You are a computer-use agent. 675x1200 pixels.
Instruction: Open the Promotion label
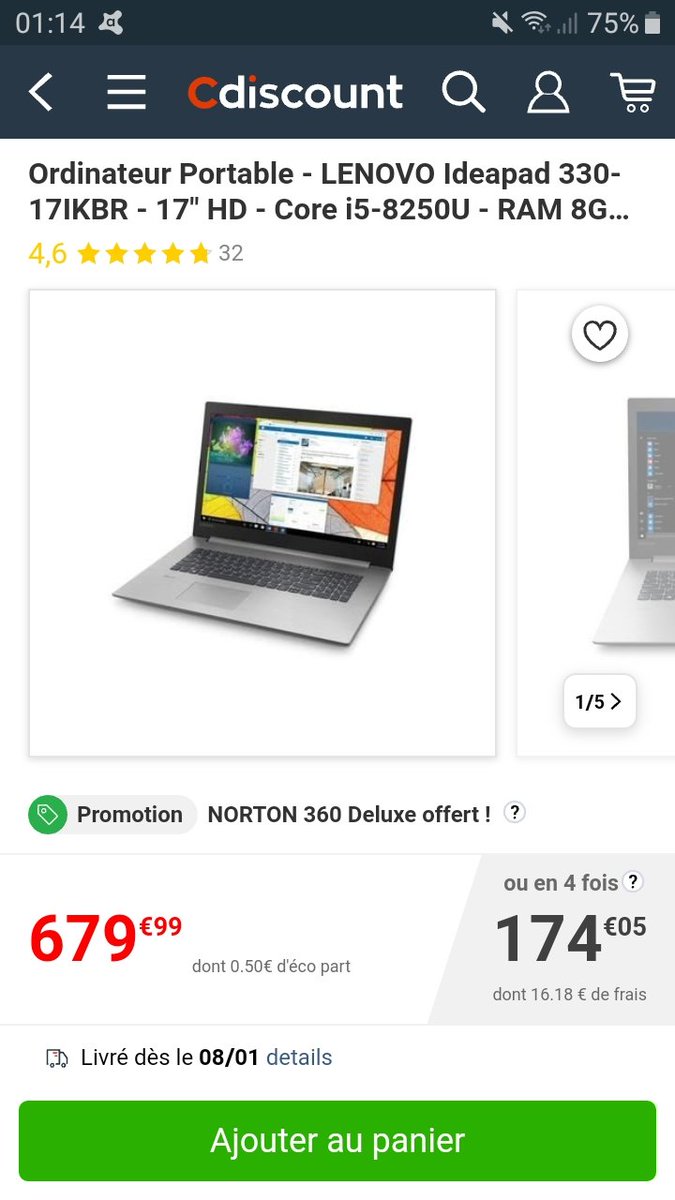click(130, 815)
